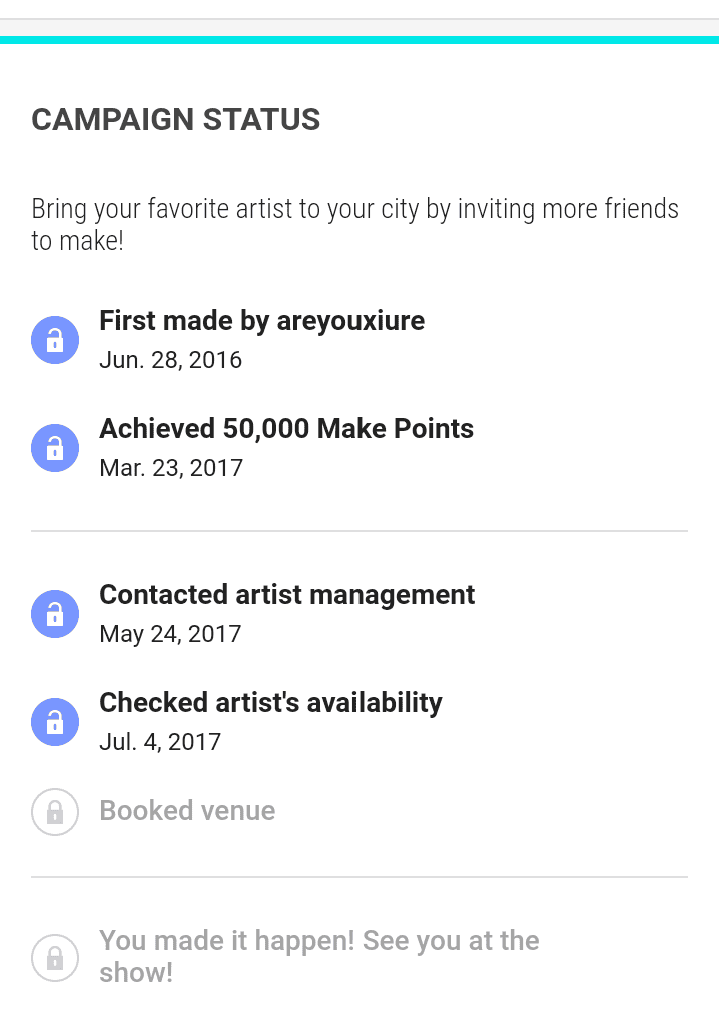Click the cyan progress bar at the top

click(359, 40)
